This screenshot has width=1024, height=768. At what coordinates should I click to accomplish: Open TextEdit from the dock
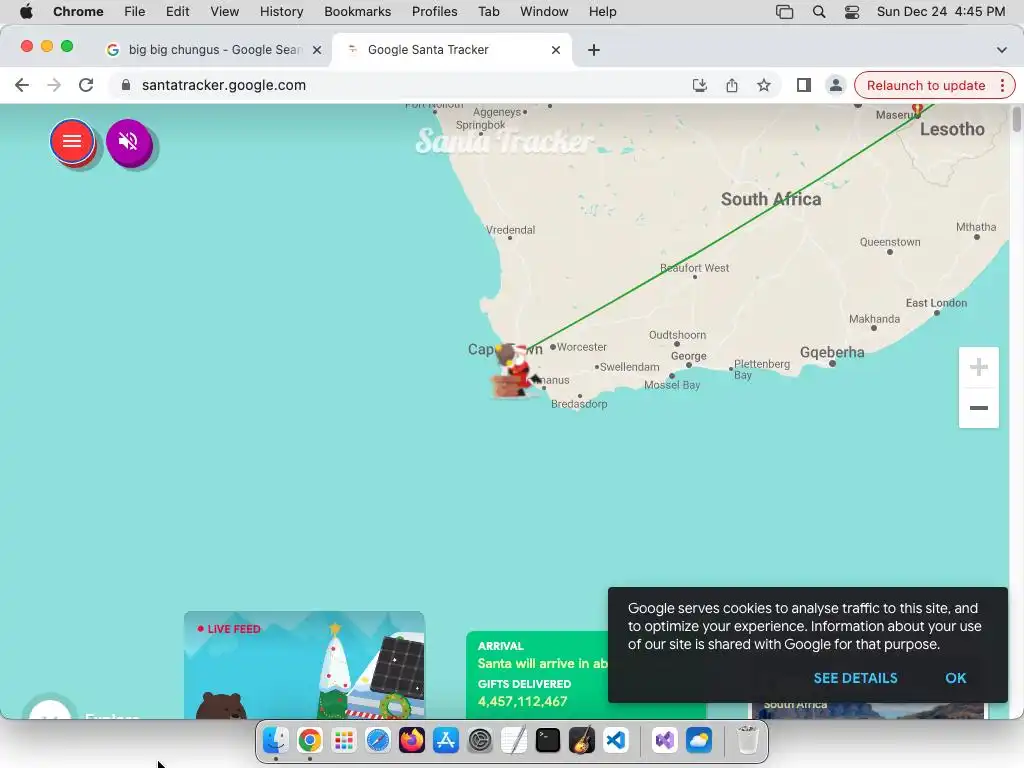(513, 741)
